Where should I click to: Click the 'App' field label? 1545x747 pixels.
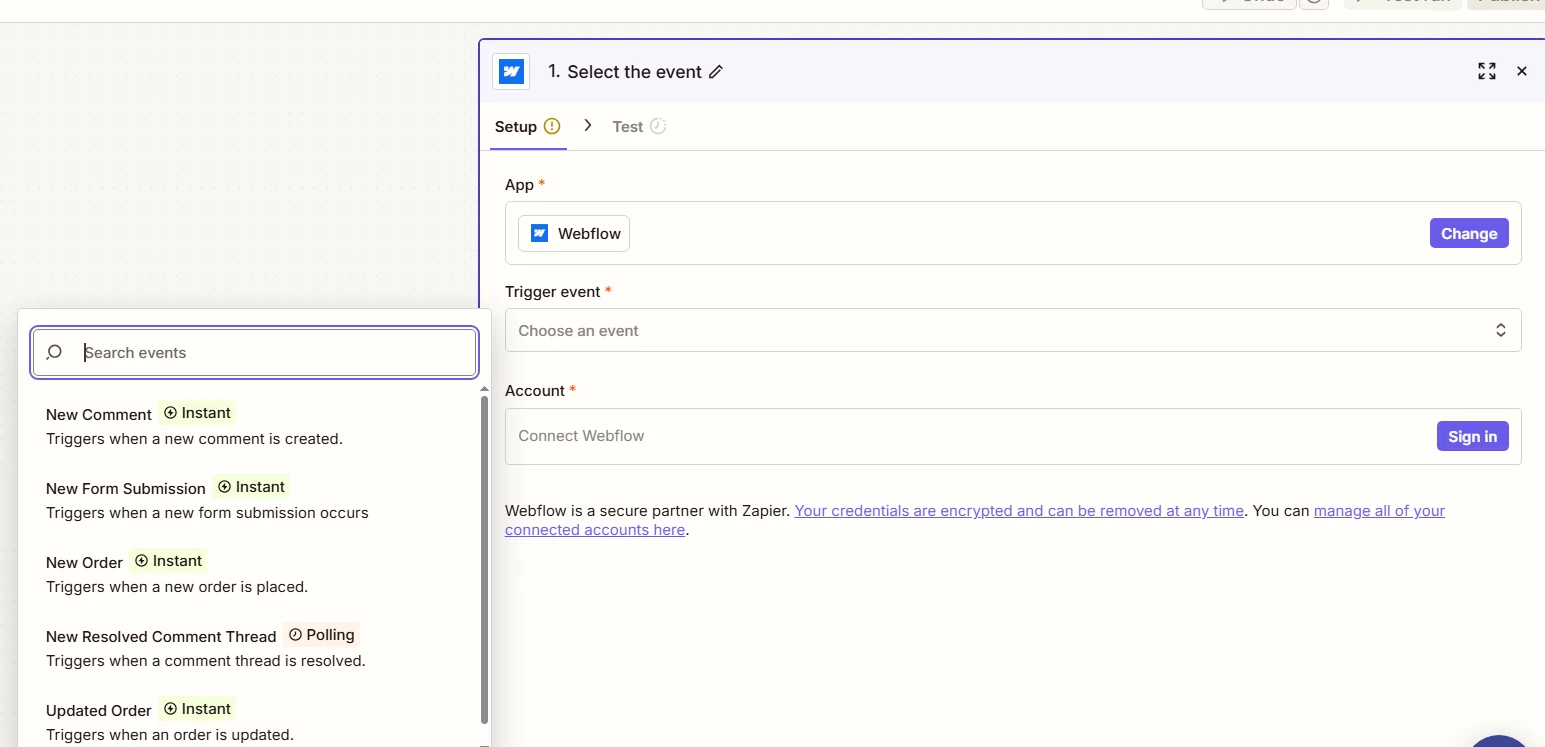(519, 185)
